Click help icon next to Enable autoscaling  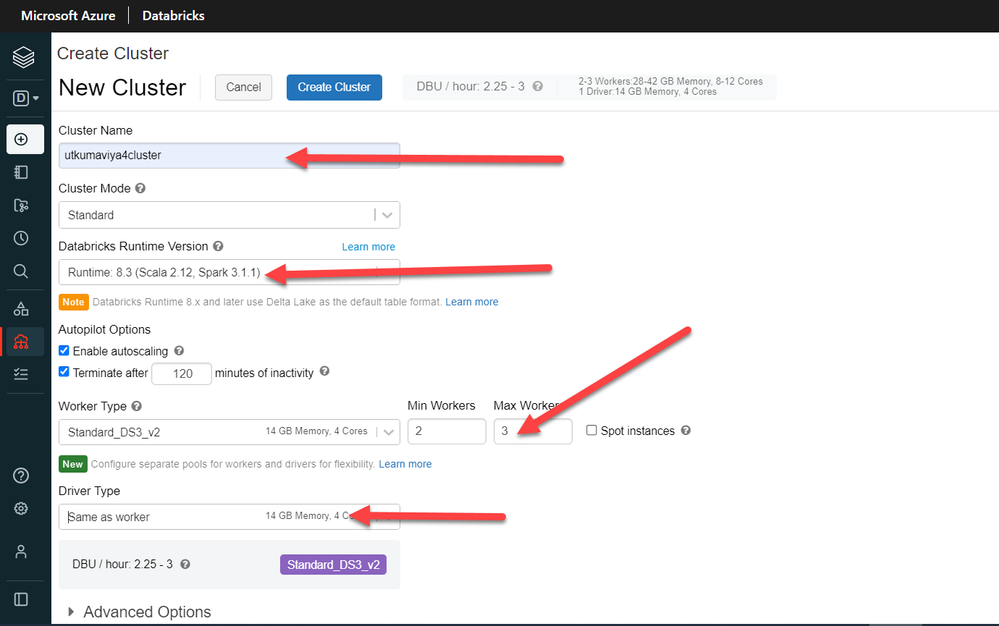click(179, 351)
